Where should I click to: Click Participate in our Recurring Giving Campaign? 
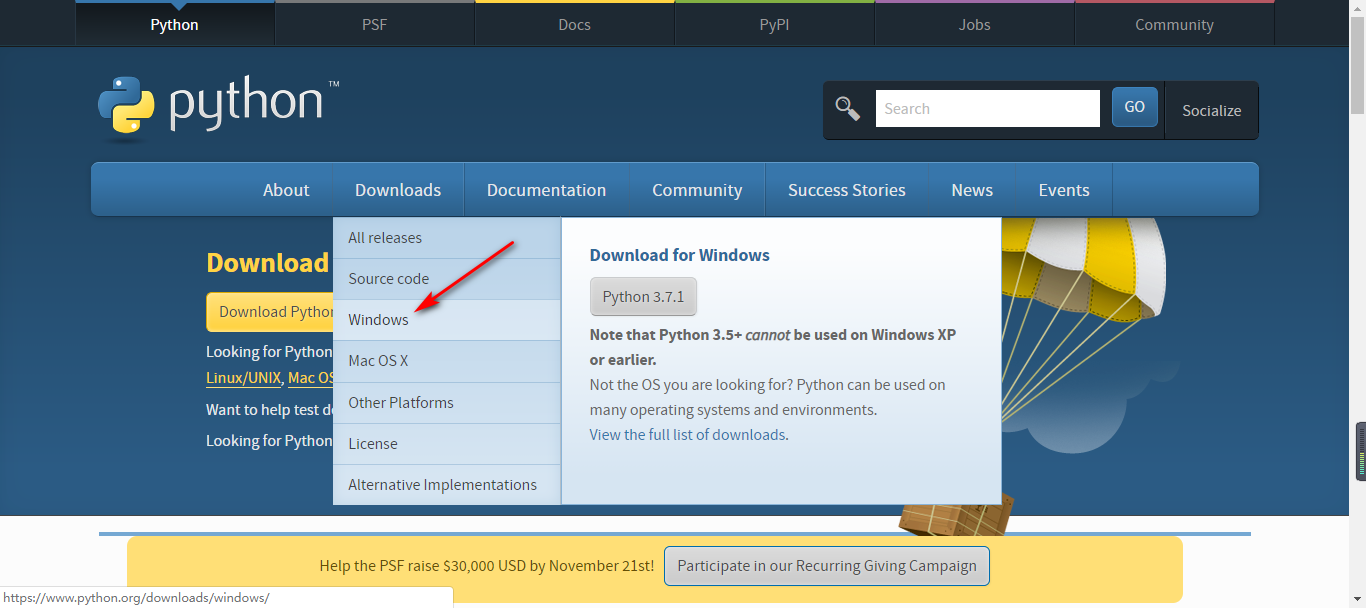[827, 566]
